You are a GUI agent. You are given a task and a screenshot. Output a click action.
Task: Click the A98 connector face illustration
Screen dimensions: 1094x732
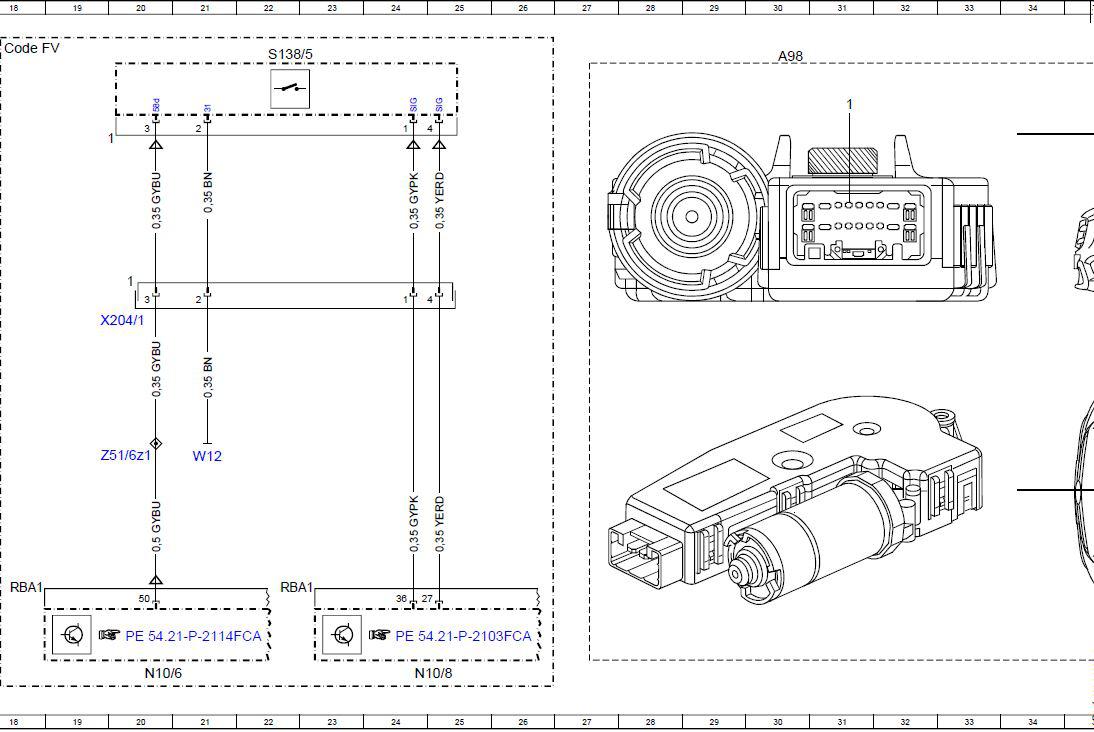pyautogui.click(x=800, y=218)
